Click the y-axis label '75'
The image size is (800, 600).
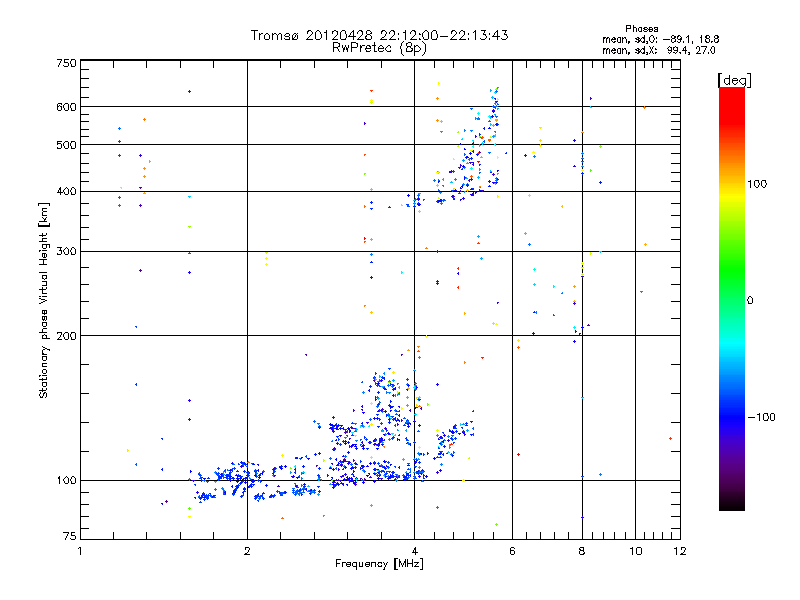pos(70,536)
